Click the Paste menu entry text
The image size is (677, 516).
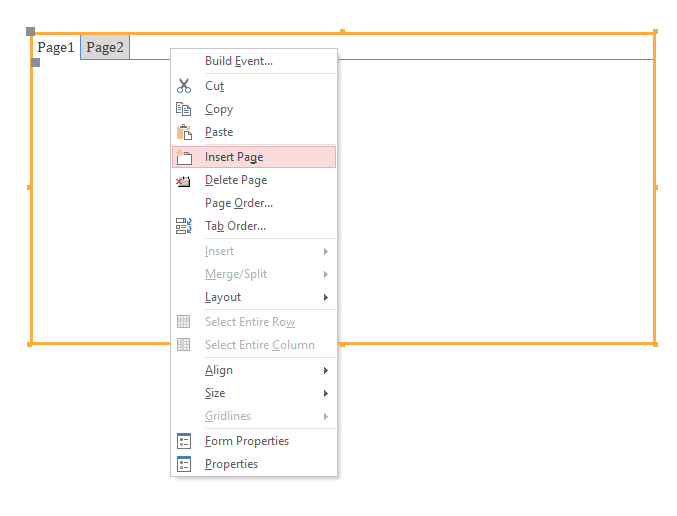(219, 132)
